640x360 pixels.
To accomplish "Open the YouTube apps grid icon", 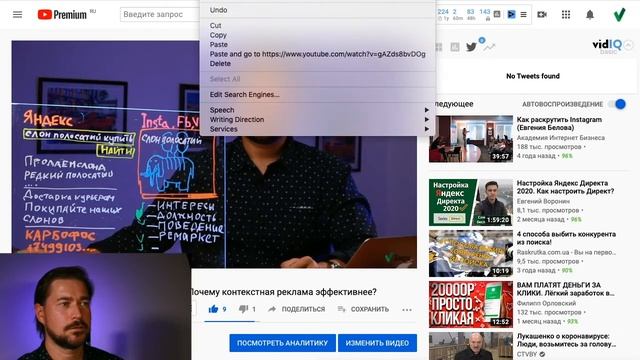I will coord(566,15).
